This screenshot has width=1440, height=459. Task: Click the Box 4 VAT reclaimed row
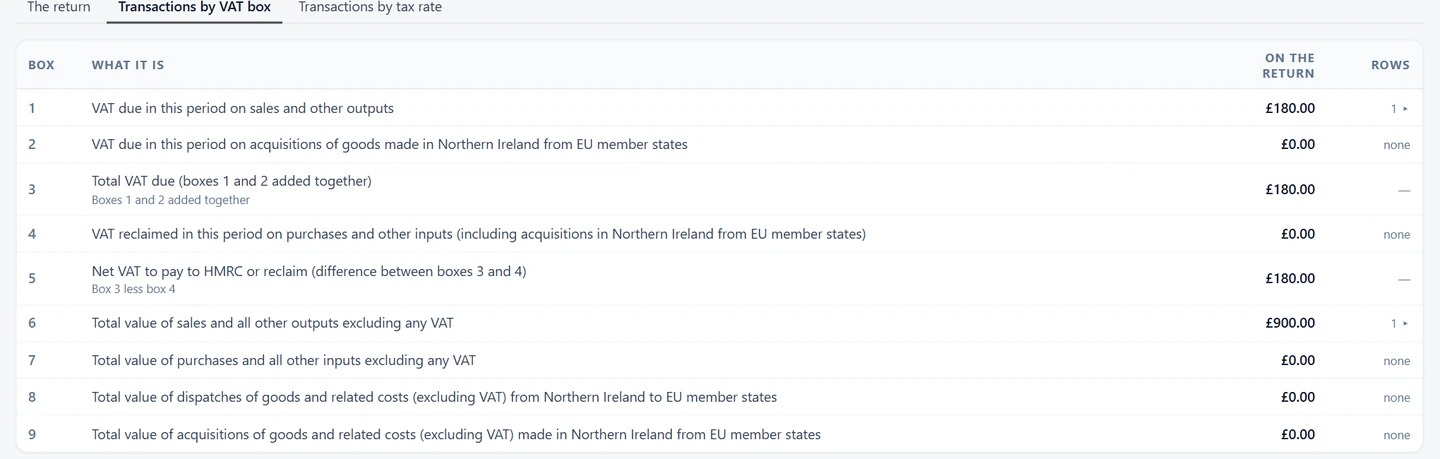pos(719,234)
